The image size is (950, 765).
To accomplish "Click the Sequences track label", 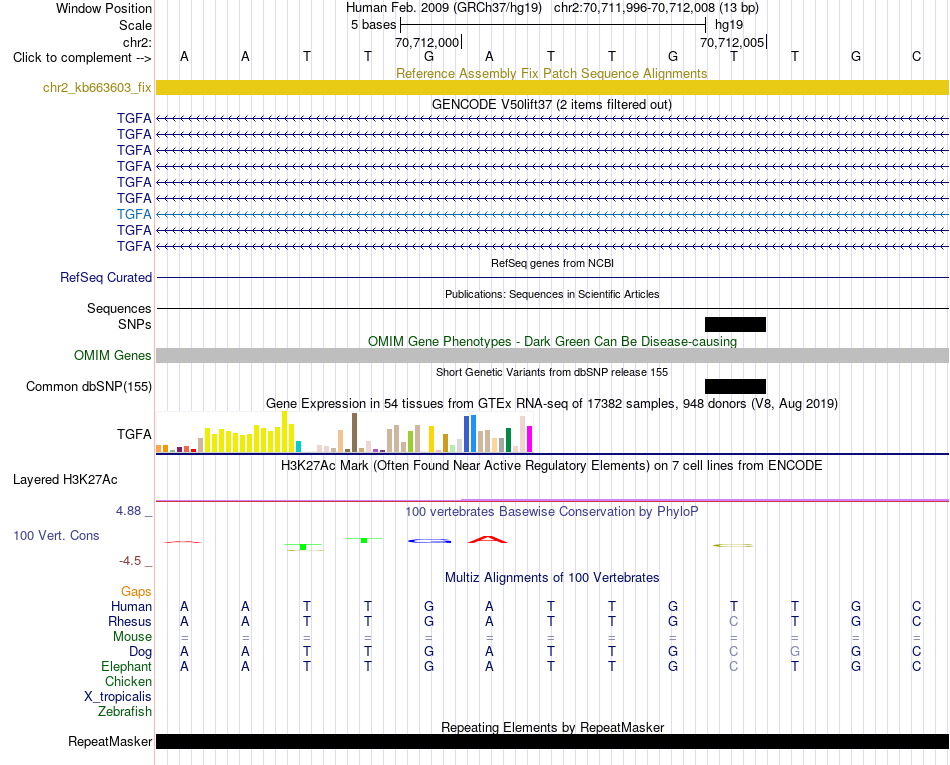I will coord(119,308).
